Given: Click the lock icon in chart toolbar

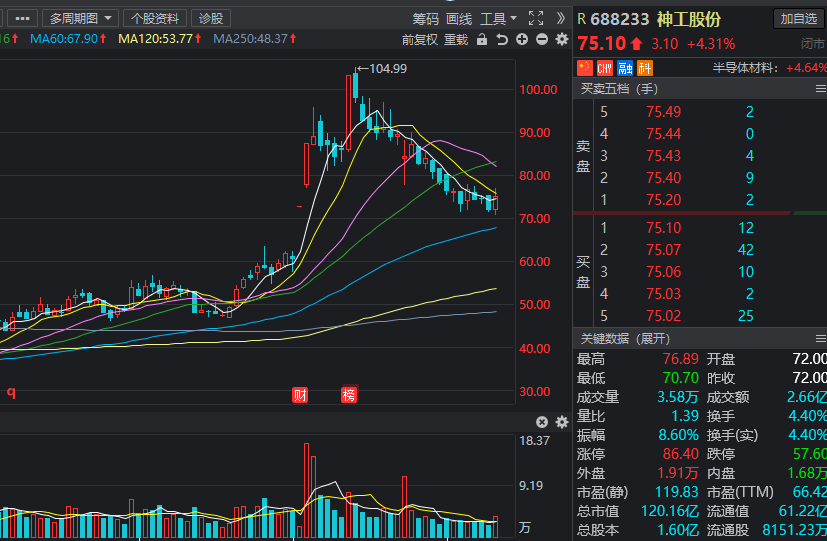Looking at the screenshot, I should tap(482, 40).
